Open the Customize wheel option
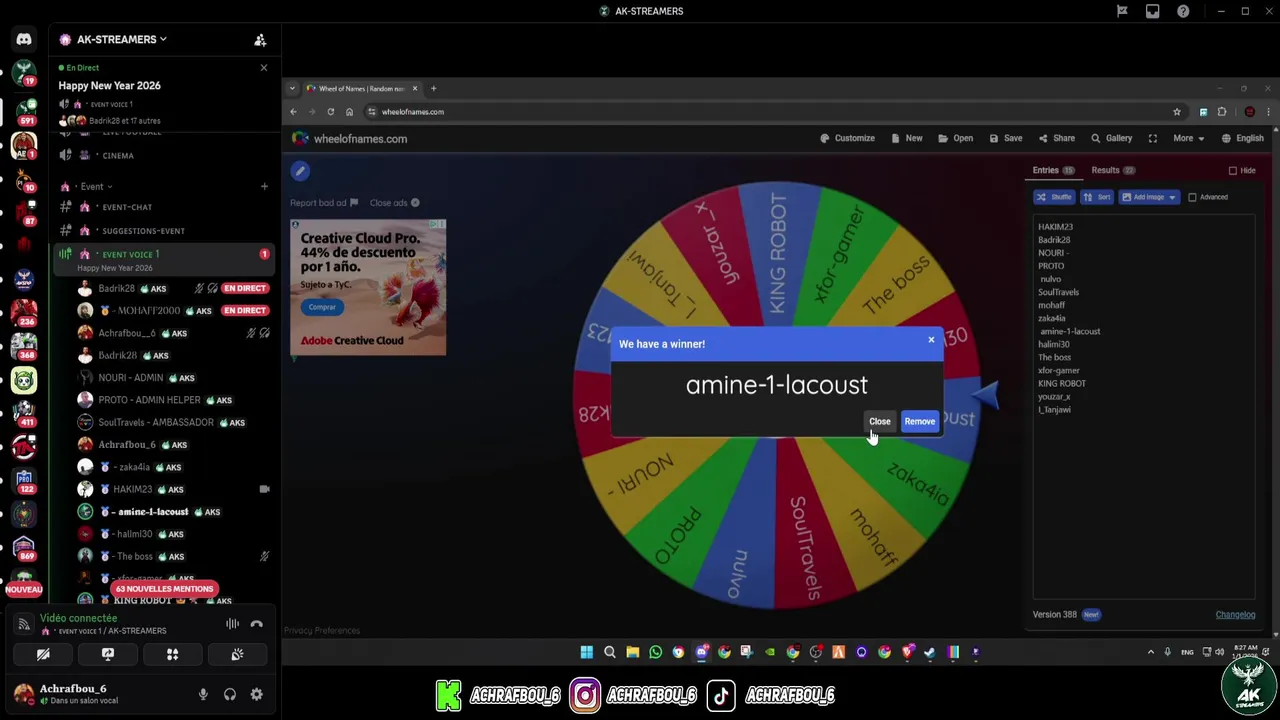This screenshot has height=720, width=1280. 847,139
